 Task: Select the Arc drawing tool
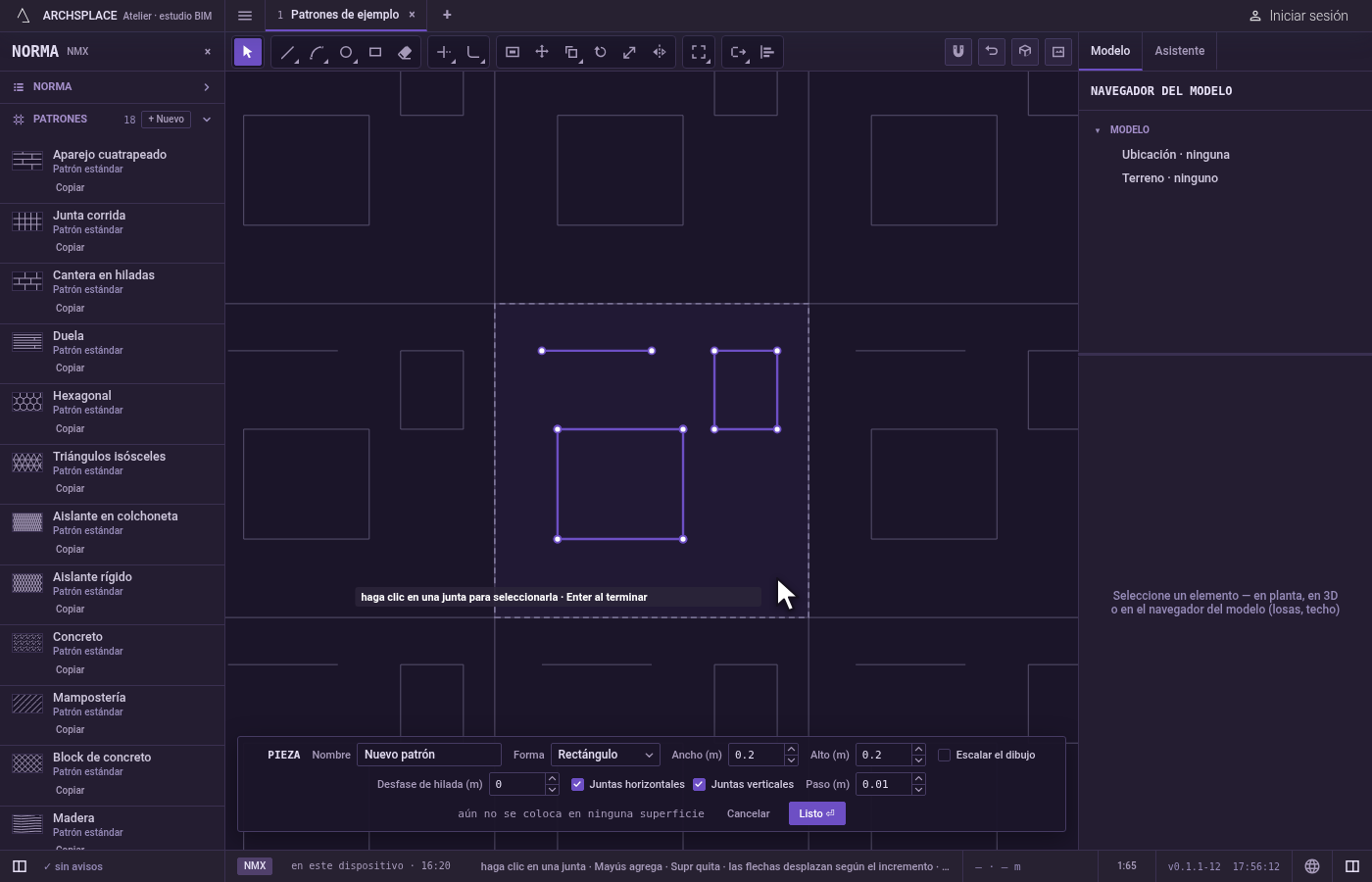click(x=317, y=52)
